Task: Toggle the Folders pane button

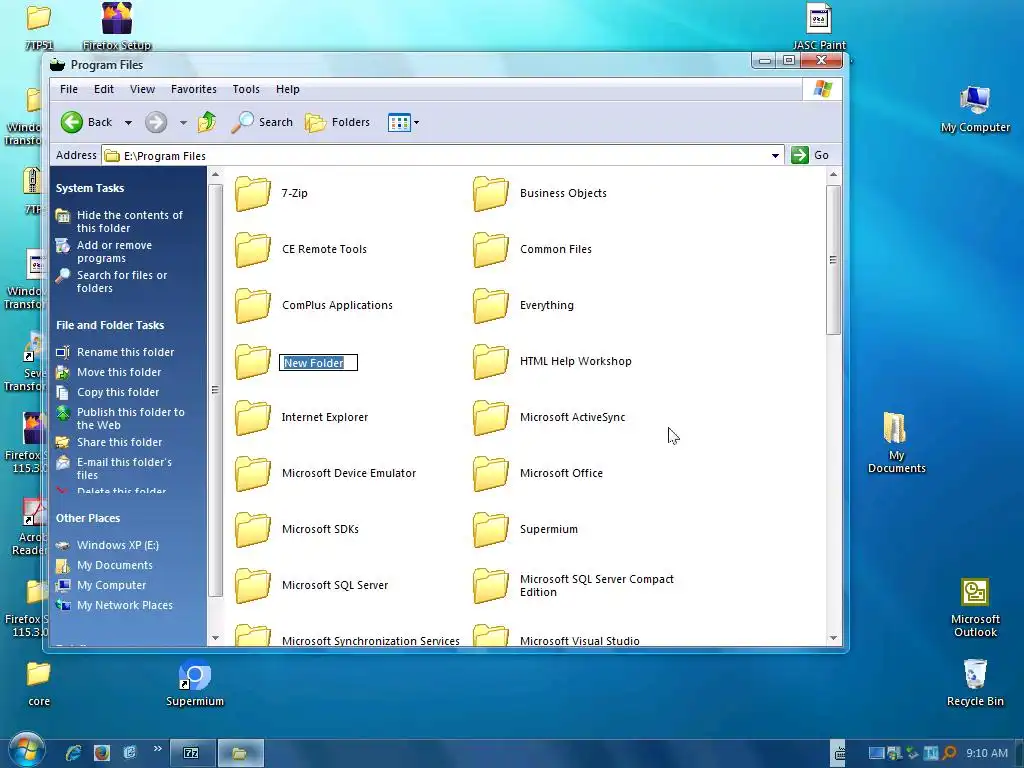Action: (x=338, y=122)
